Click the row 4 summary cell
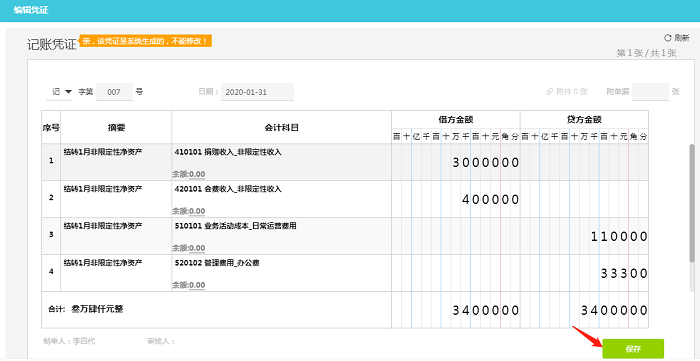Image resolution: width=700 pixels, height=361 pixels. [116, 273]
